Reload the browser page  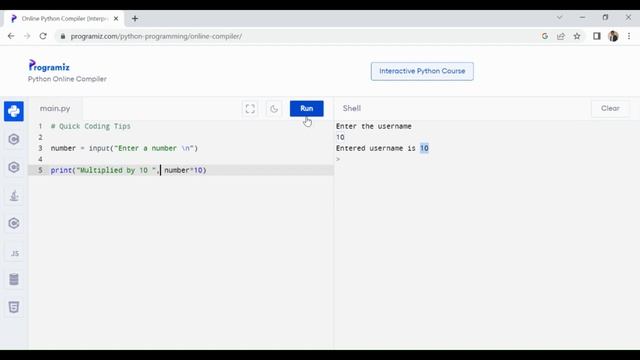(x=43, y=36)
